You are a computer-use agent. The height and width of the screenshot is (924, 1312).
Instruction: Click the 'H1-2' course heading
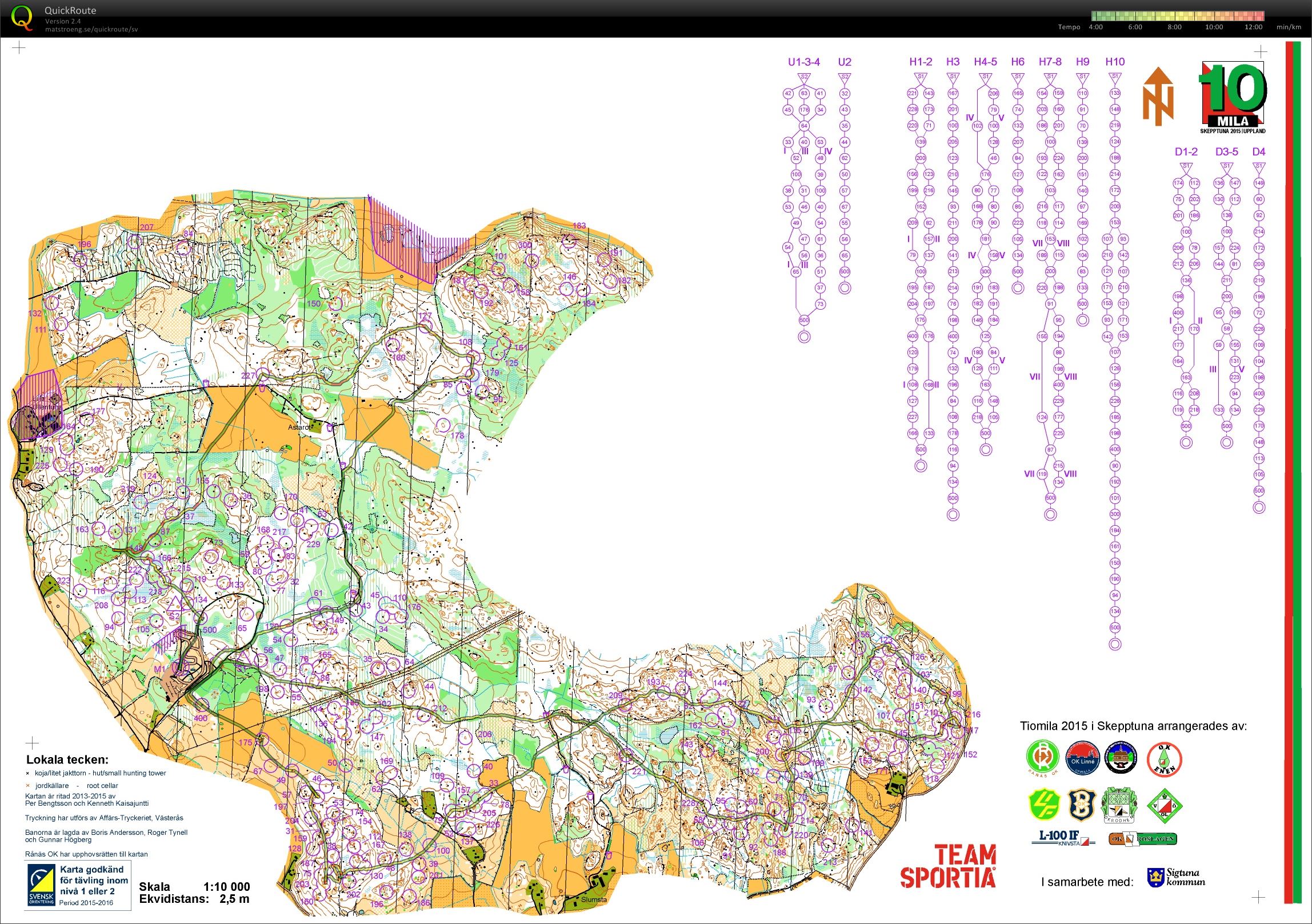tap(921, 62)
